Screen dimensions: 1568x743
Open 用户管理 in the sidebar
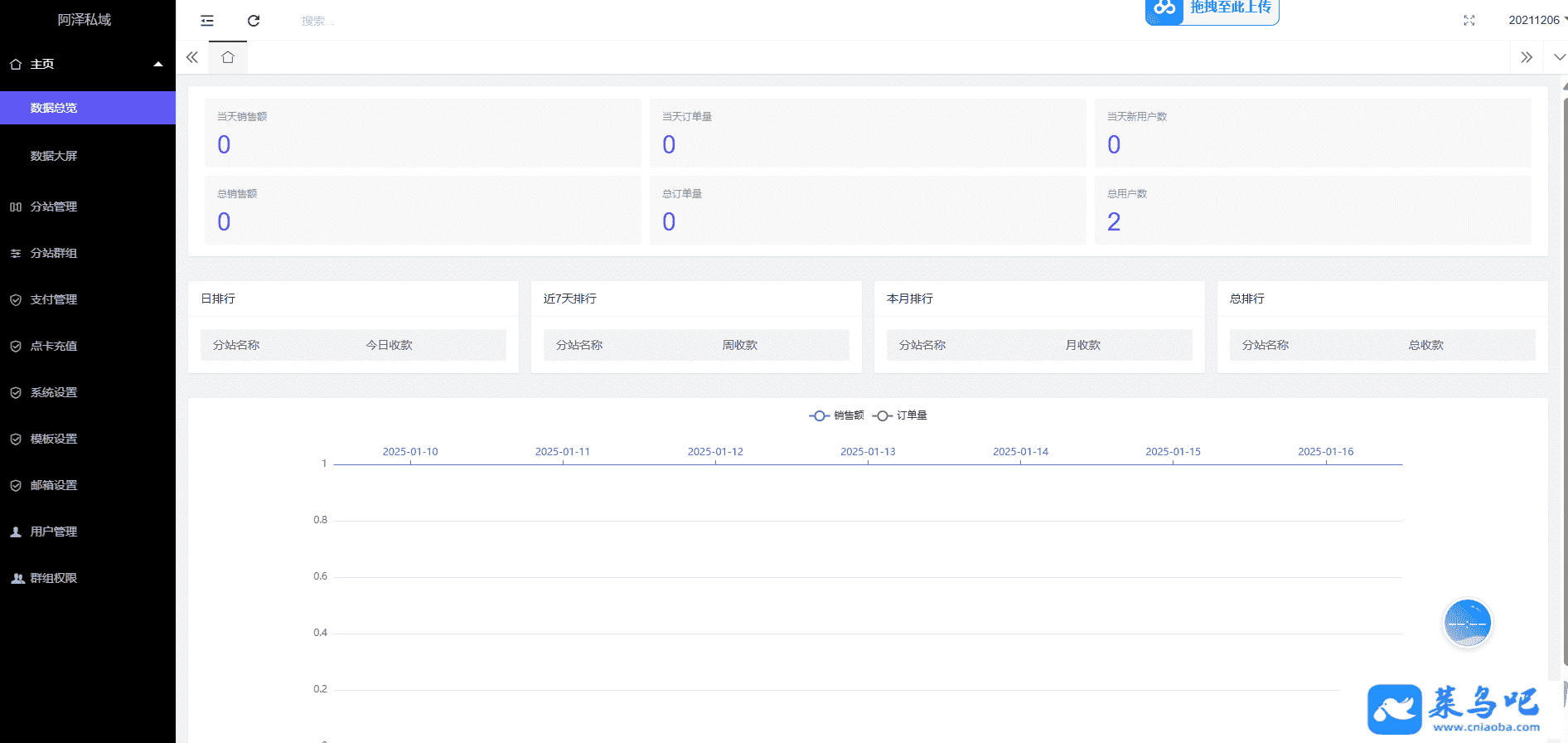pyautogui.click(x=54, y=532)
